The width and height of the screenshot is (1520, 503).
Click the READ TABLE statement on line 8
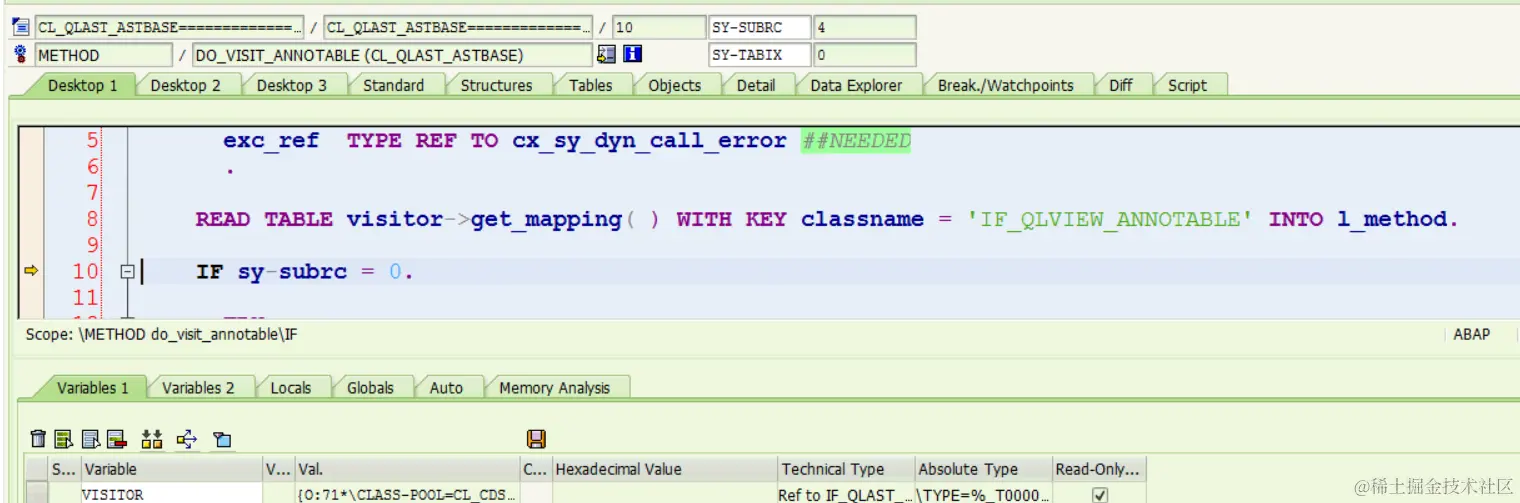[827, 218]
